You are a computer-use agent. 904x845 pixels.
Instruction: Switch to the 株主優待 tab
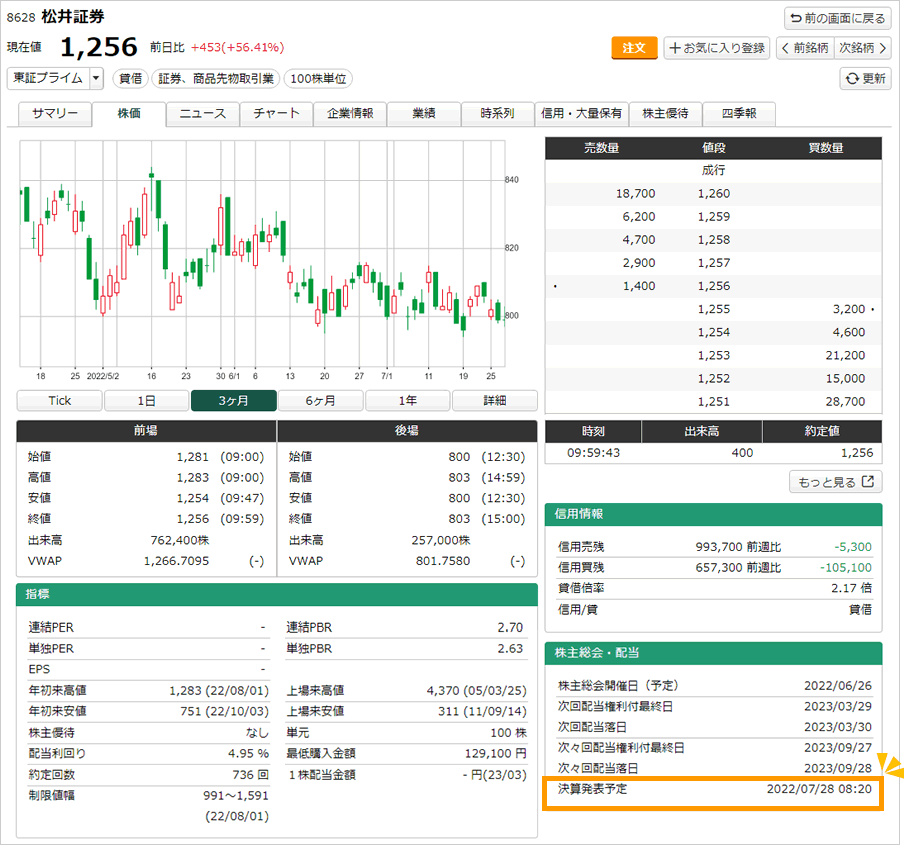click(x=665, y=114)
